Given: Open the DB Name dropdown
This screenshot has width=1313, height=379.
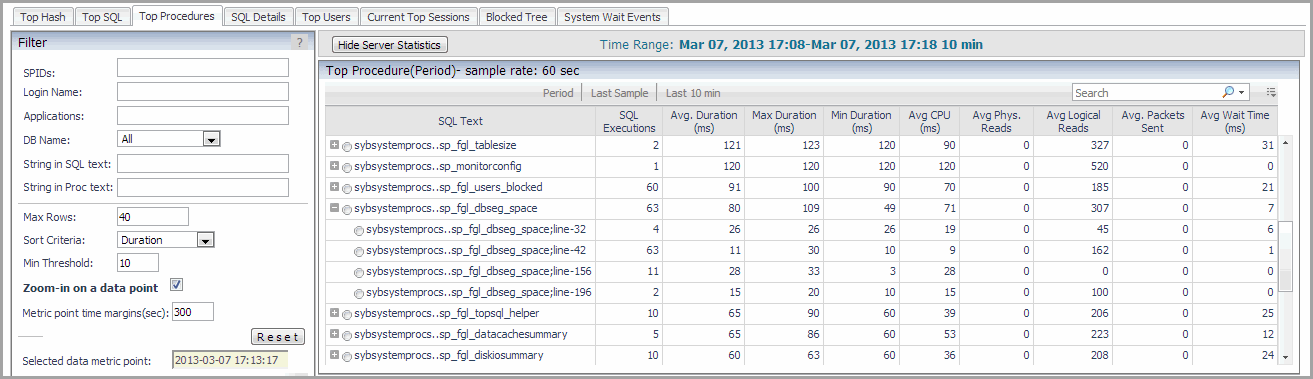Looking at the screenshot, I should 210,140.
